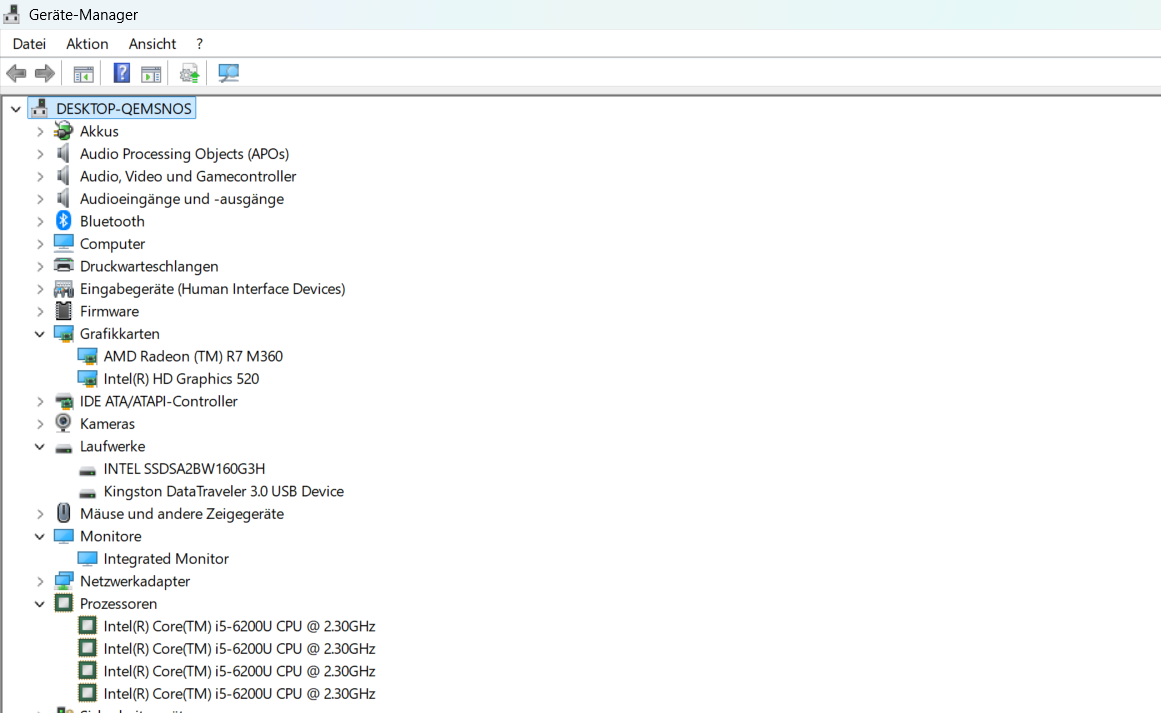Select Integrated Monitor entry
Screen dimensions: 1161x713
(166, 558)
